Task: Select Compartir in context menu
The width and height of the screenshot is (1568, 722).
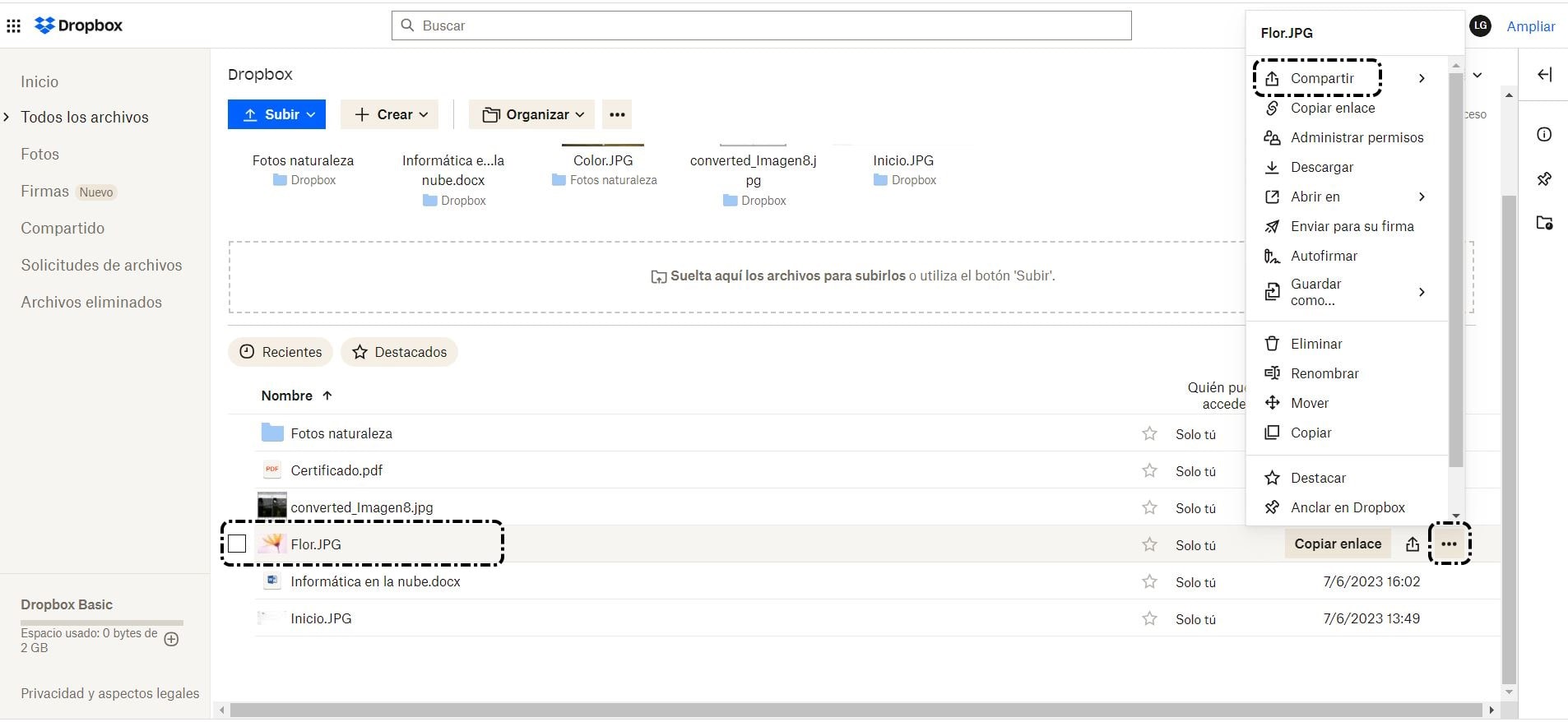Action: (1322, 78)
